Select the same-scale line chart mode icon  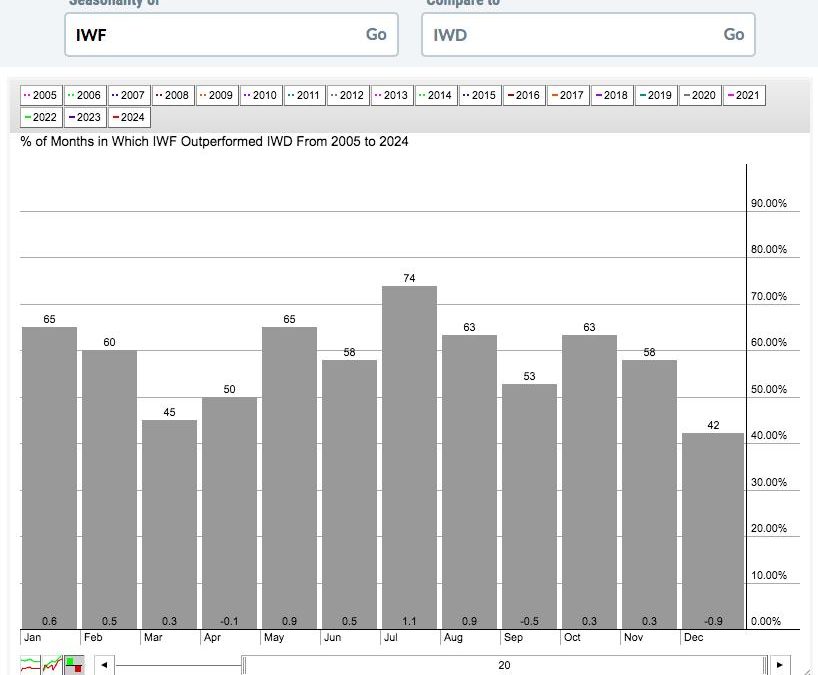click(52, 665)
